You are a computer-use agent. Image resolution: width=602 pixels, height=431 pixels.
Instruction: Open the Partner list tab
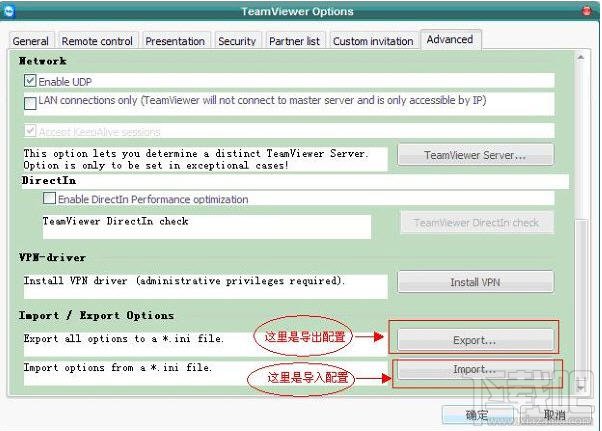(294, 41)
